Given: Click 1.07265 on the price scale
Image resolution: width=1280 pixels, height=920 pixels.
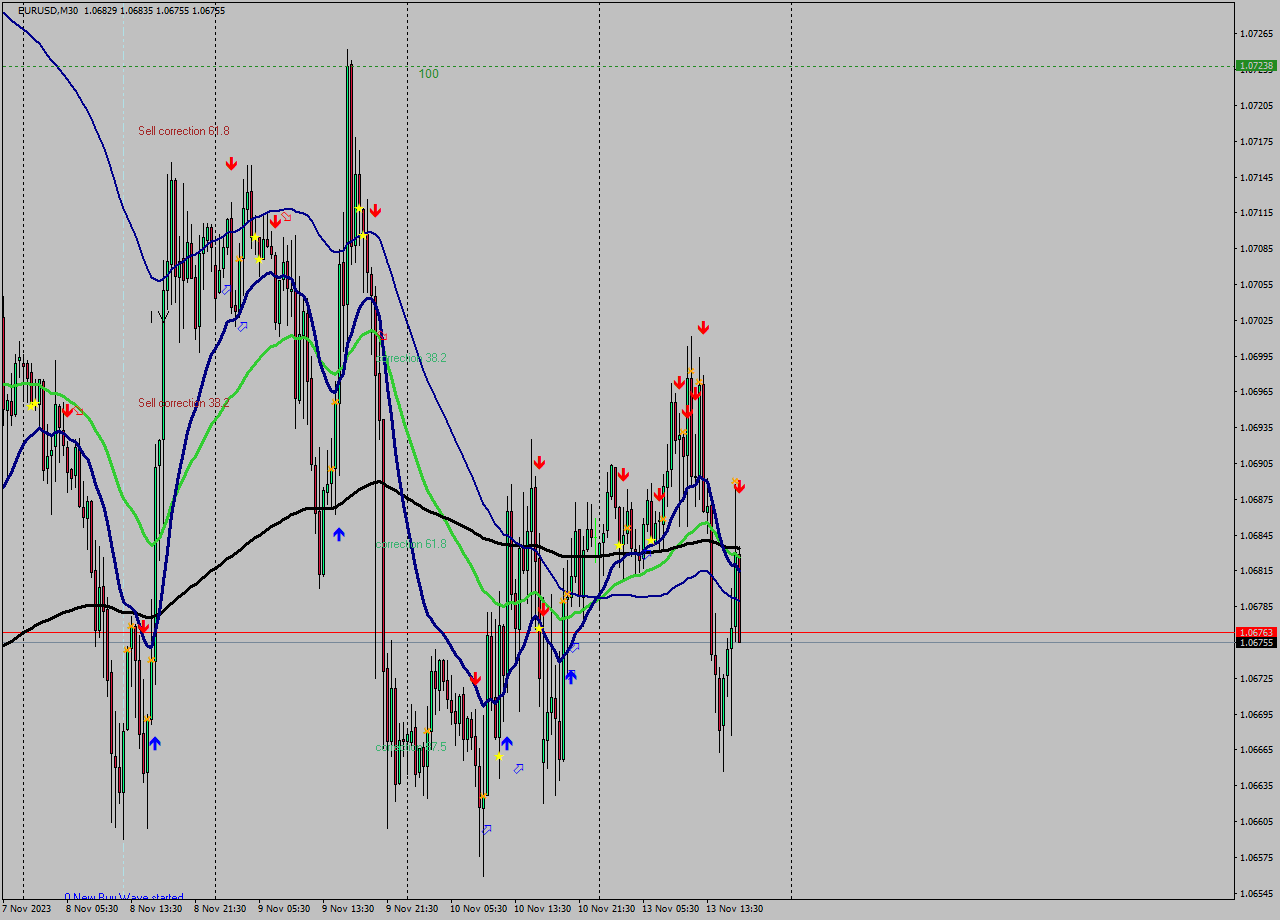Looking at the screenshot, I should coord(1256,34).
